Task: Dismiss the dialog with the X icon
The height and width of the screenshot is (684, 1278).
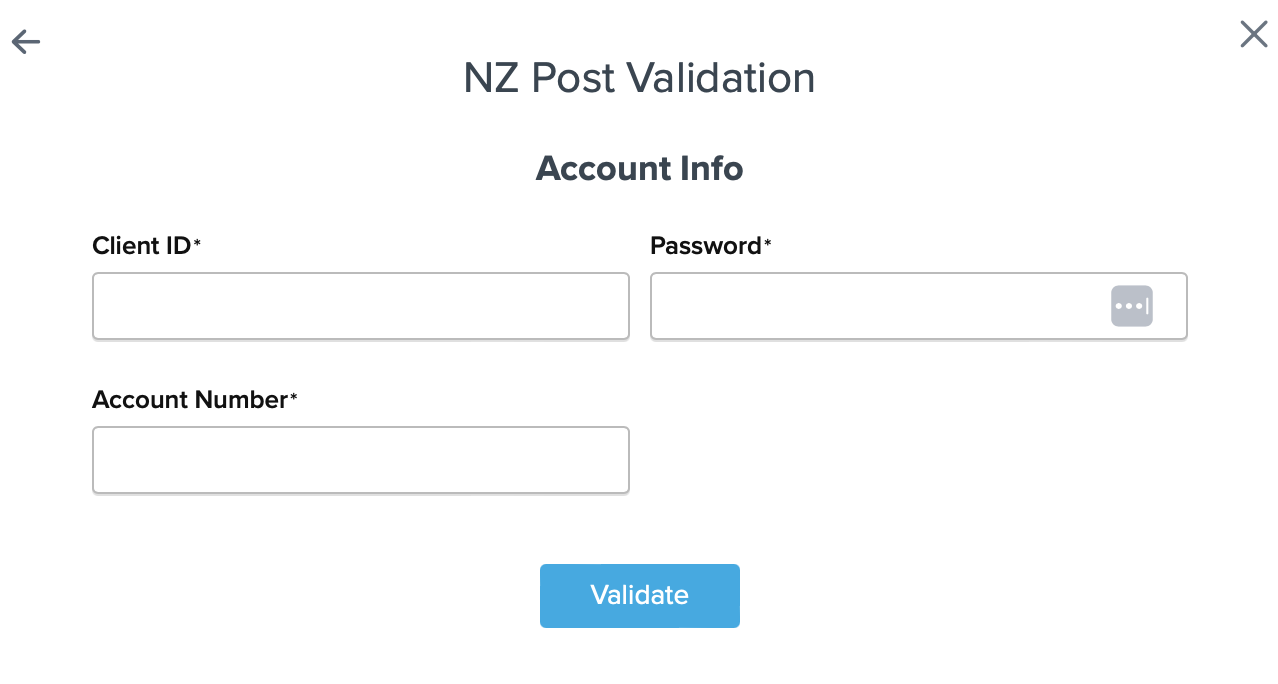Action: (x=1253, y=34)
